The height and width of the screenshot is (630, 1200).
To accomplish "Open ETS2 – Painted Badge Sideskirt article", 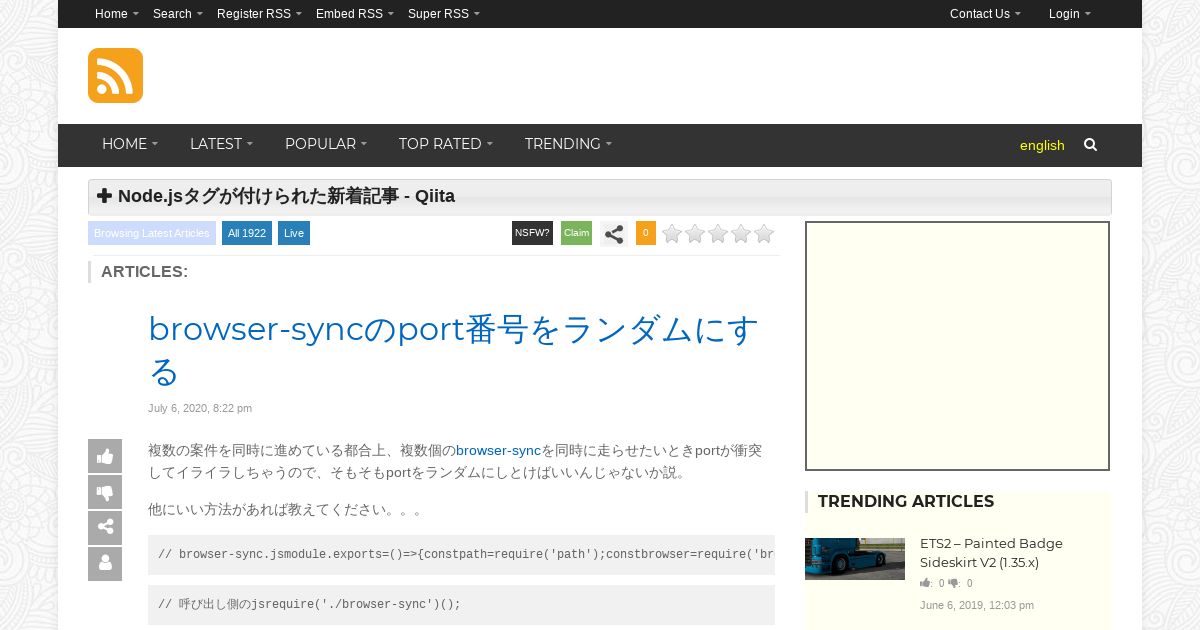I will tap(991, 553).
